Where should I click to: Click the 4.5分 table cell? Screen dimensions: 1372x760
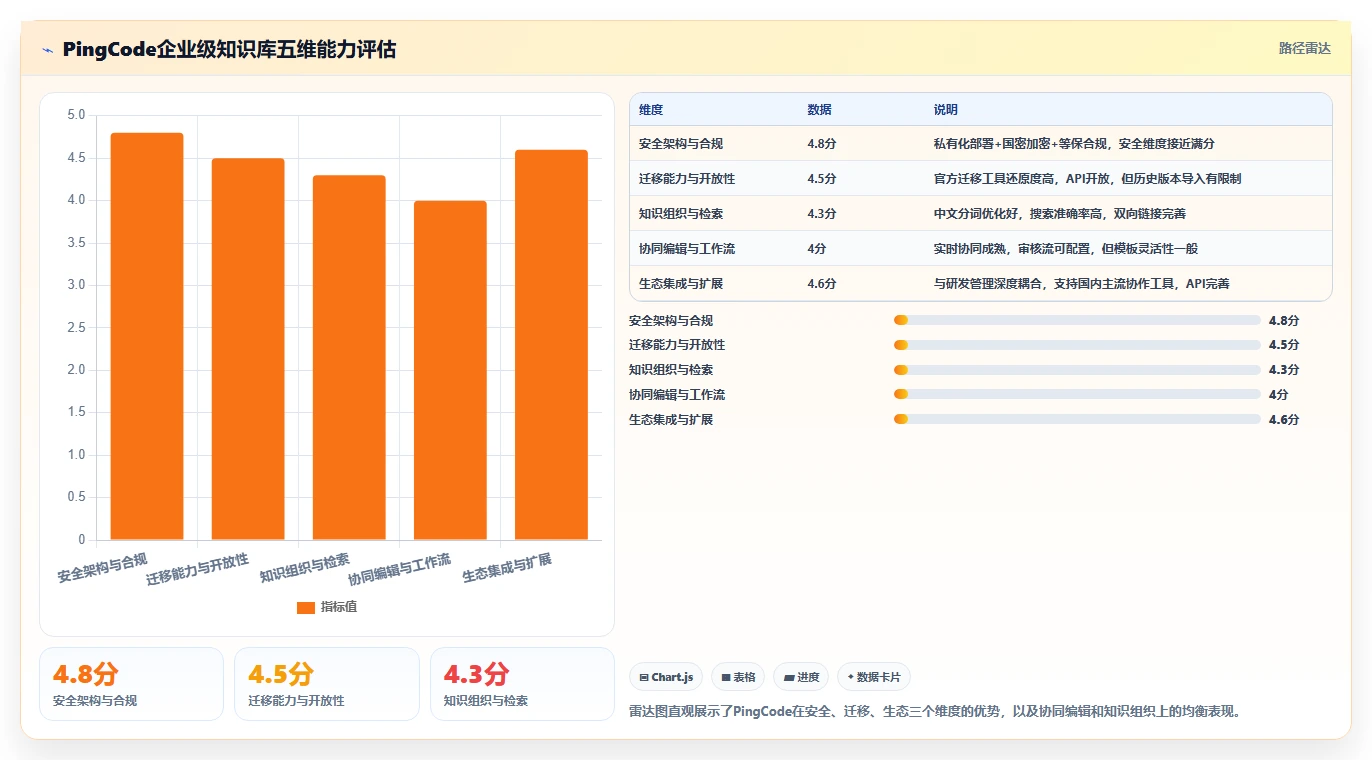[x=822, y=179]
